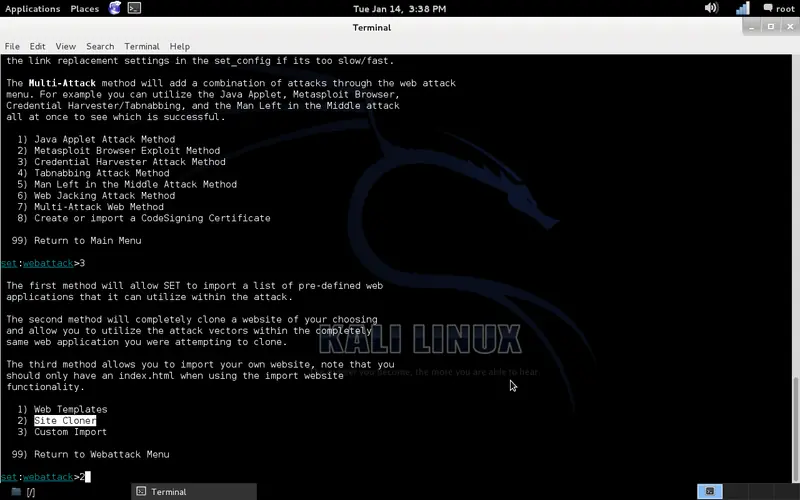Open the Edit menu
The height and width of the screenshot is (500, 800).
(37, 46)
